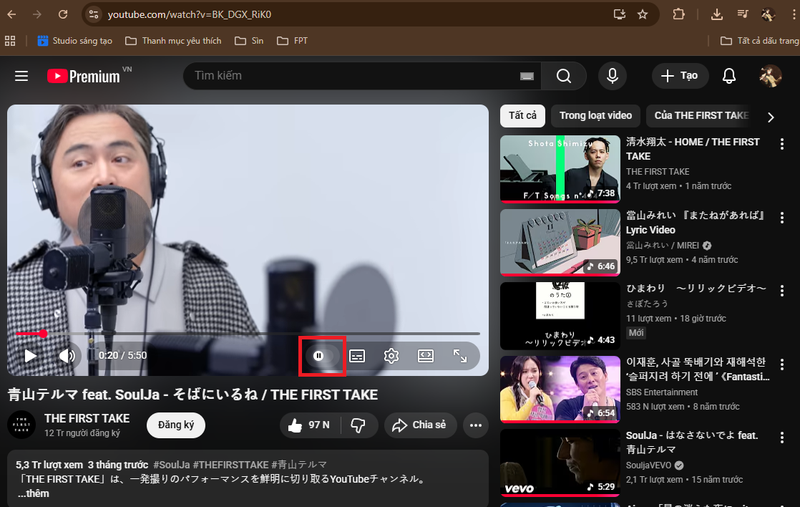Go back with browser back arrow

click(x=11, y=14)
